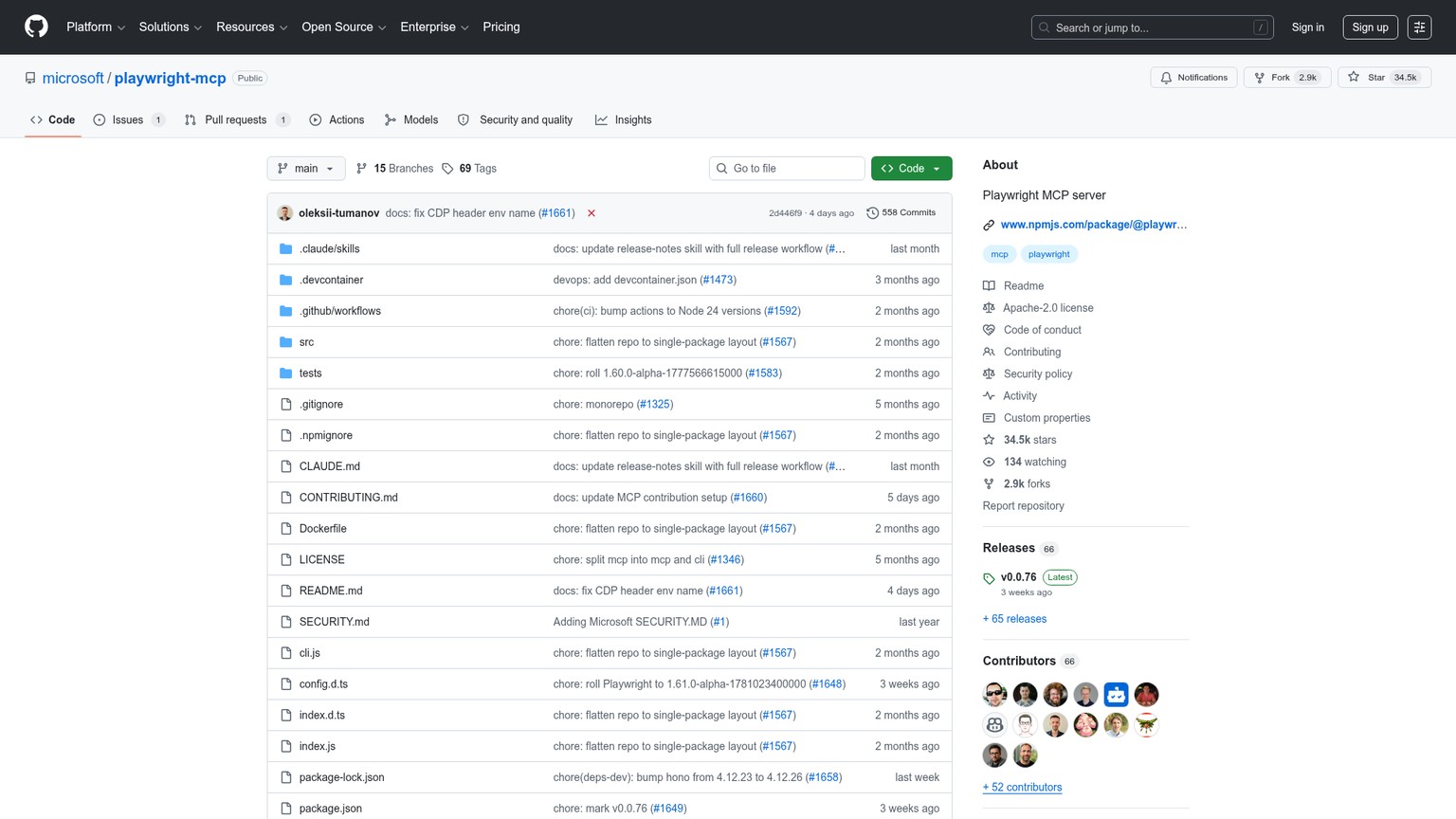Open the Pricing link in the header

[x=501, y=27]
